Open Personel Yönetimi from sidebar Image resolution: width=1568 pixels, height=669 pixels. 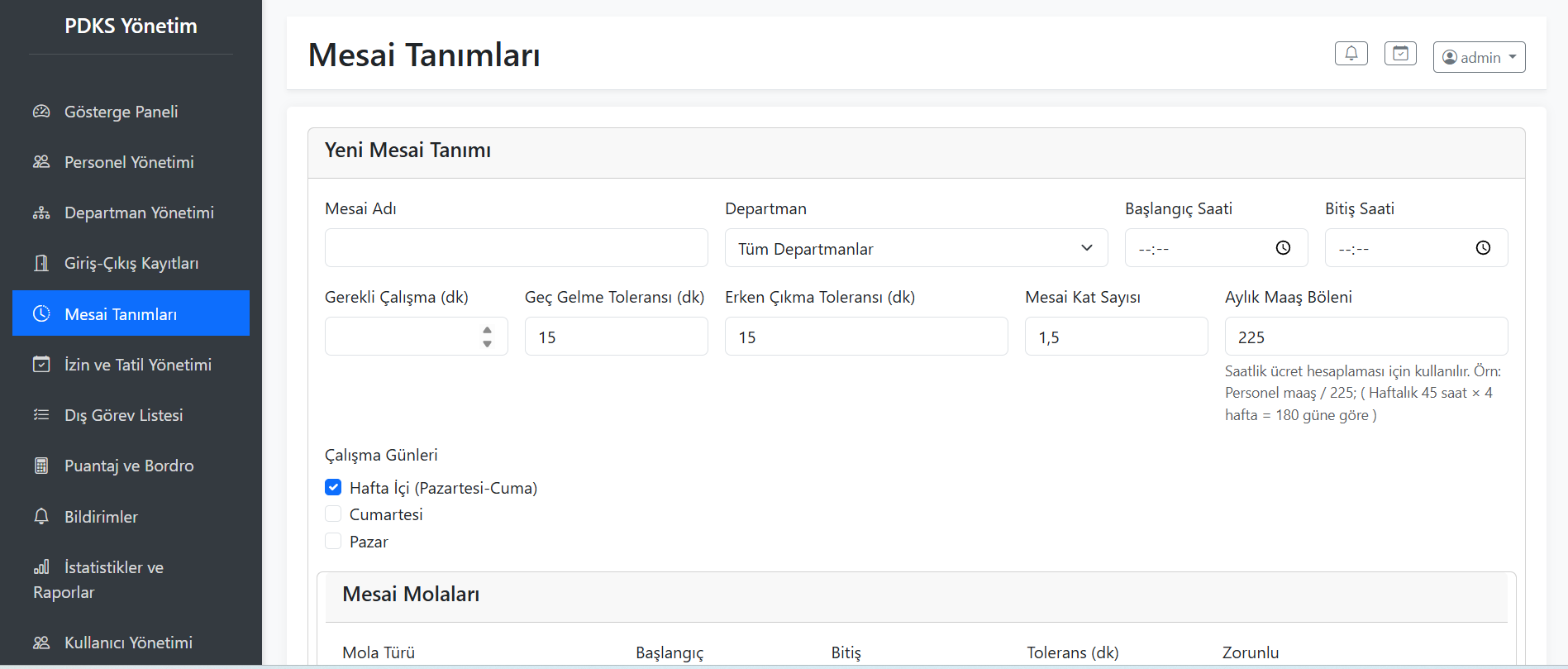point(129,162)
